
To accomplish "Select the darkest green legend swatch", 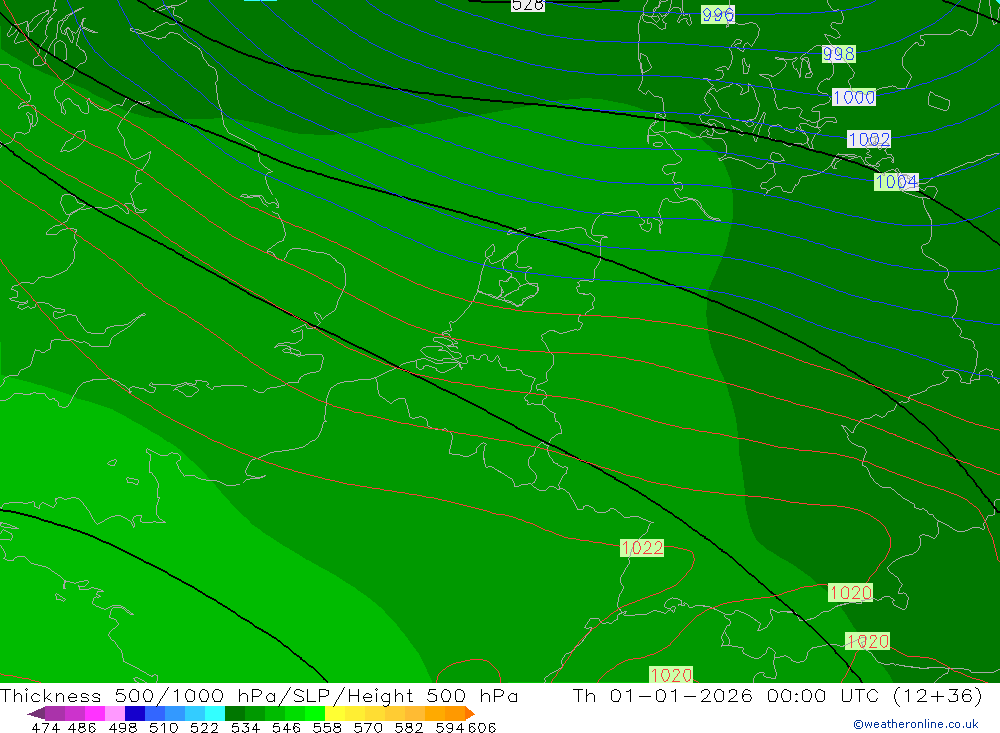I will click(235, 713).
